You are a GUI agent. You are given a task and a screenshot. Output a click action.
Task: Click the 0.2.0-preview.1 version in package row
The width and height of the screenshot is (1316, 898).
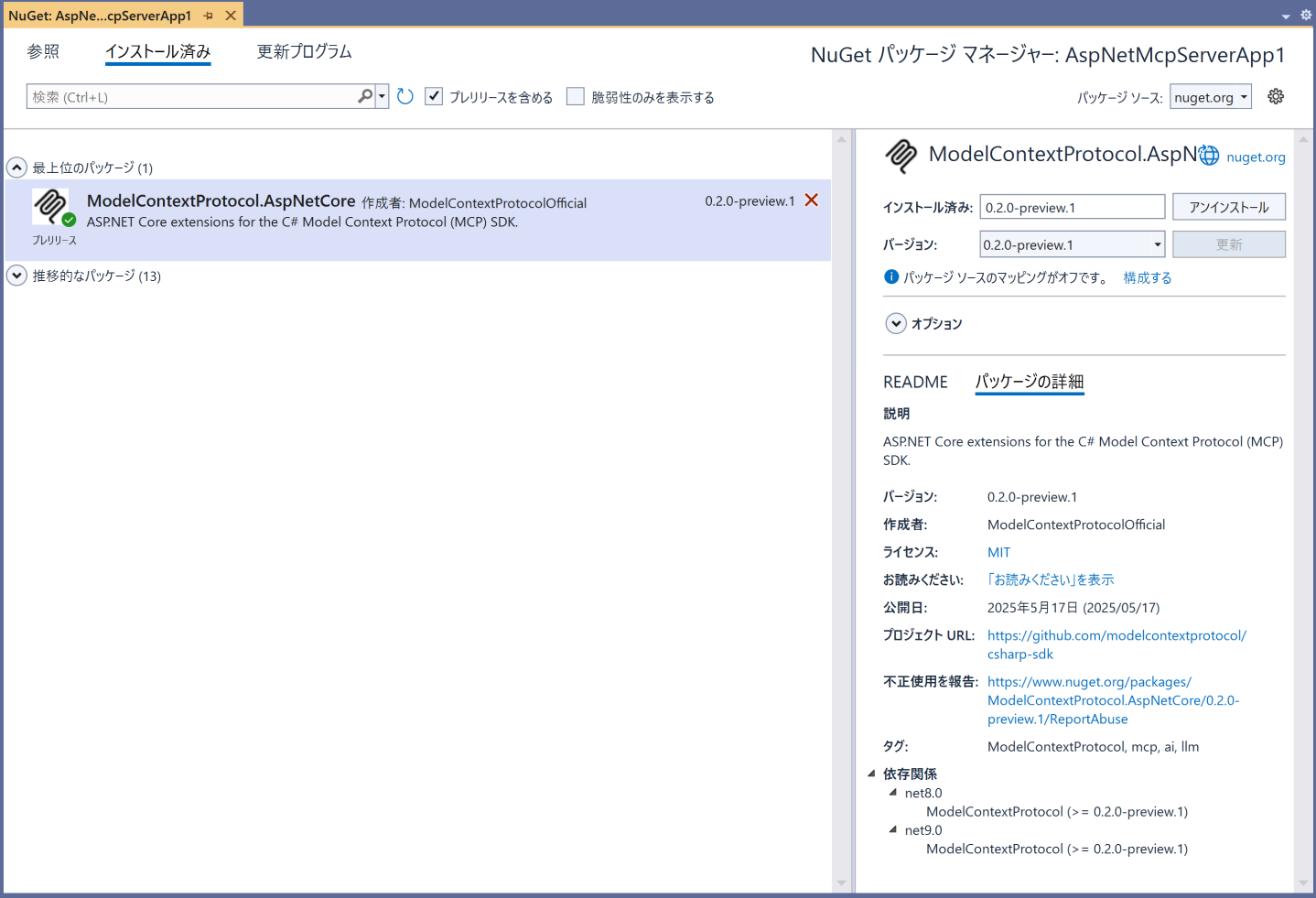[750, 200]
